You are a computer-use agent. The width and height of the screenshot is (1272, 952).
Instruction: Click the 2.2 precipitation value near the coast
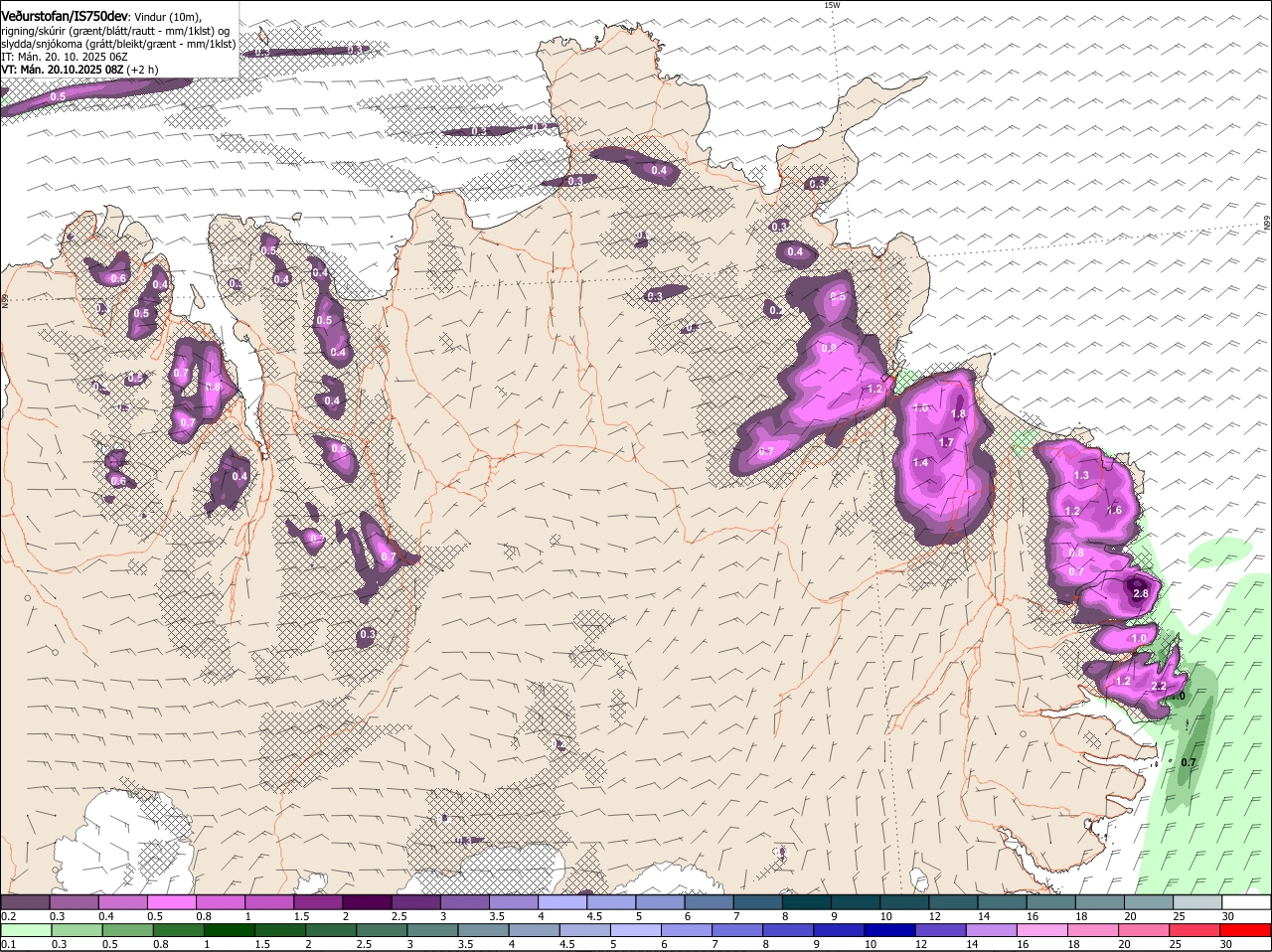coord(1159,686)
